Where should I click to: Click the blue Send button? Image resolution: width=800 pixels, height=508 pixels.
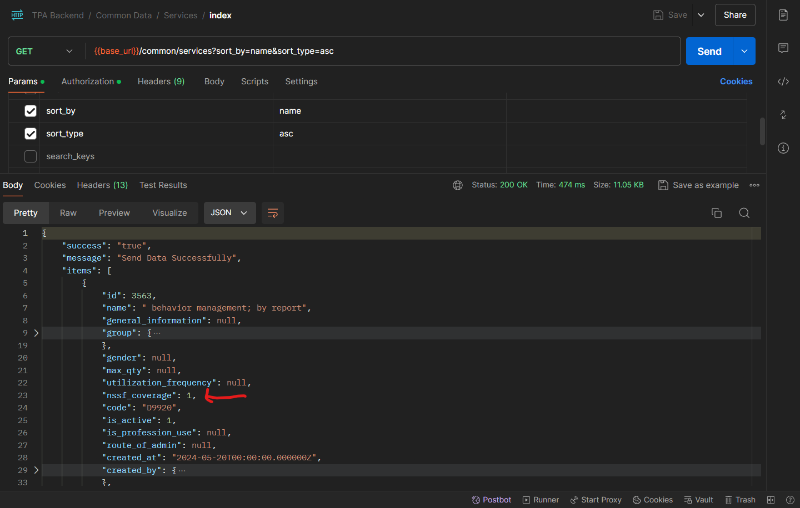click(709, 51)
